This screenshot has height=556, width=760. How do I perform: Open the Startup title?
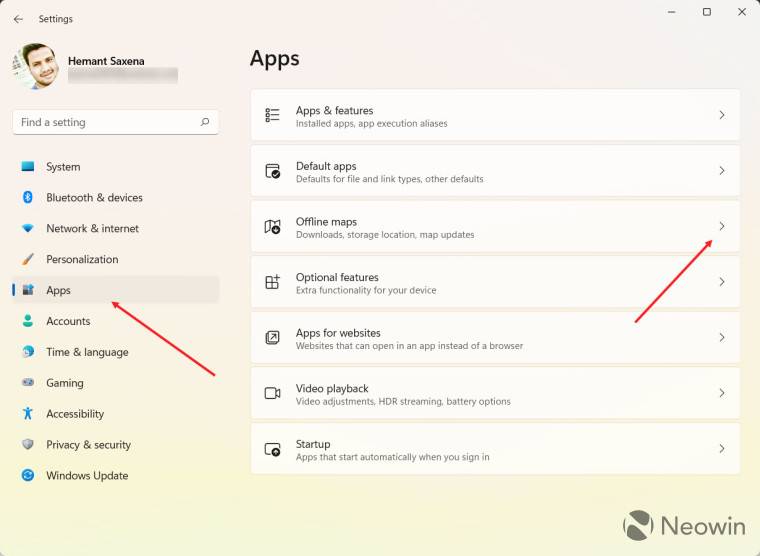coord(313,444)
